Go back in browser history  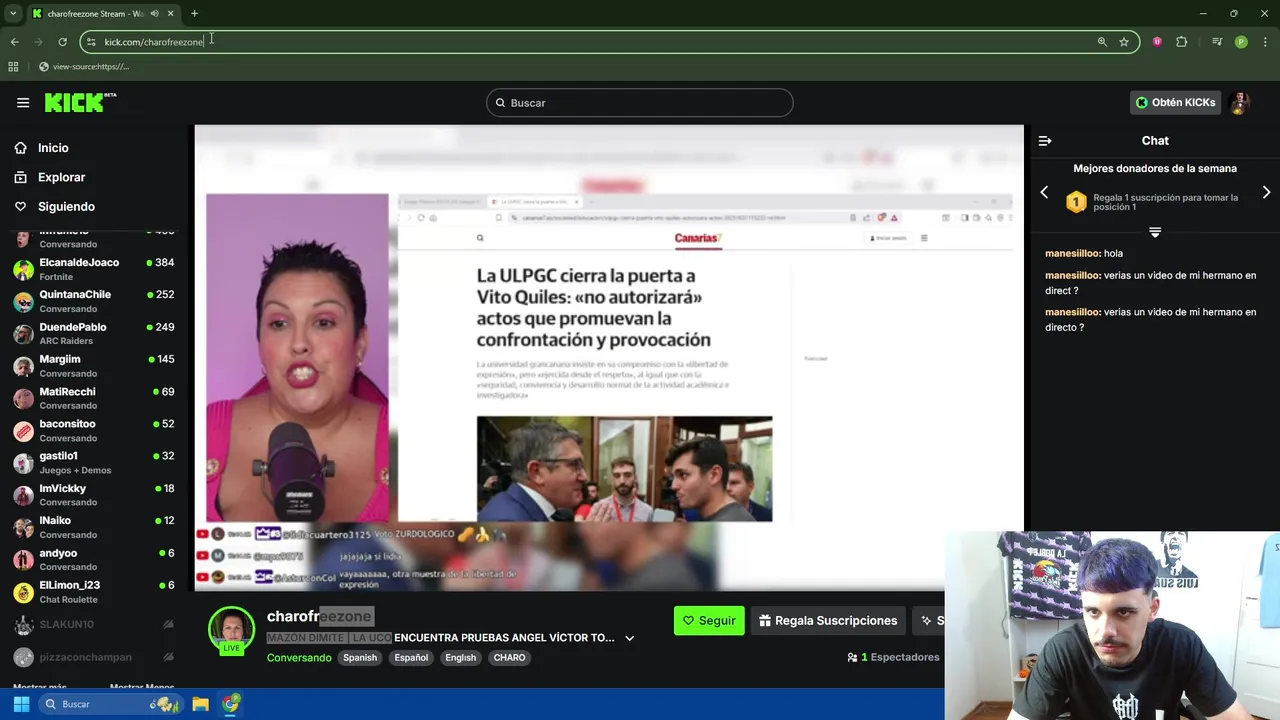tap(14, 42)
